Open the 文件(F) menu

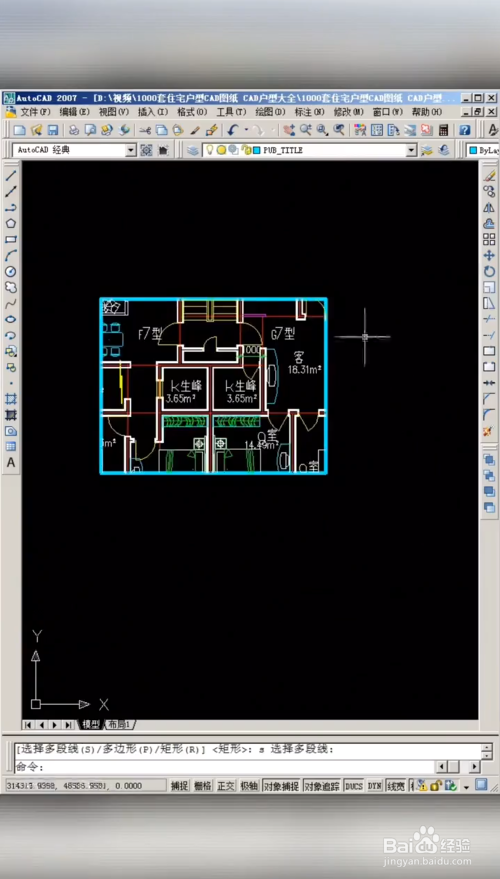click(x=35, y=112)
